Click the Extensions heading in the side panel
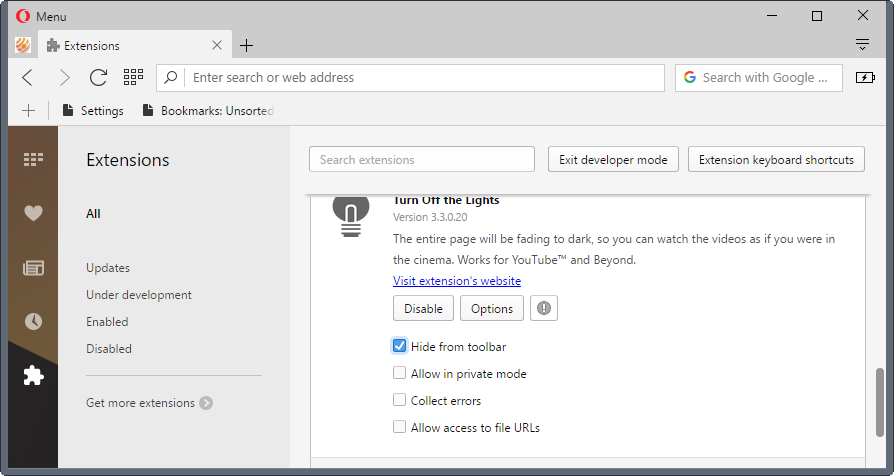 point(128,160)
